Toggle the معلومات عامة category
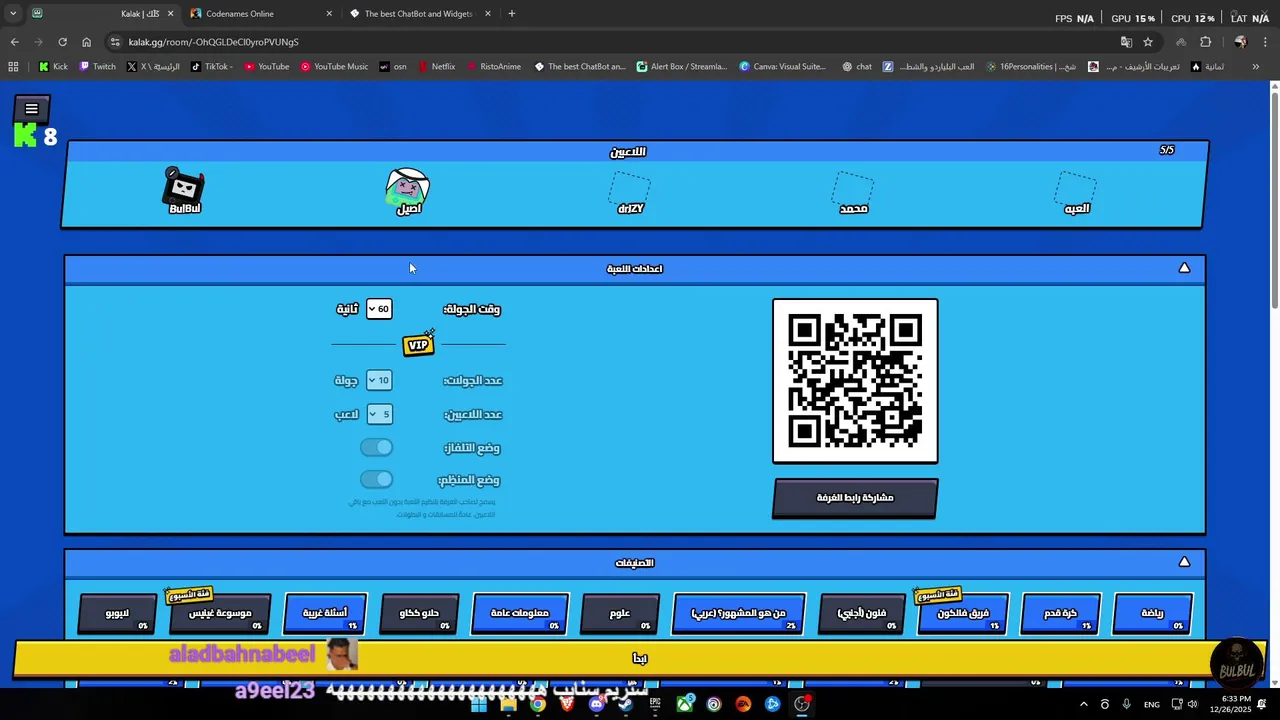 coord(520,613)
